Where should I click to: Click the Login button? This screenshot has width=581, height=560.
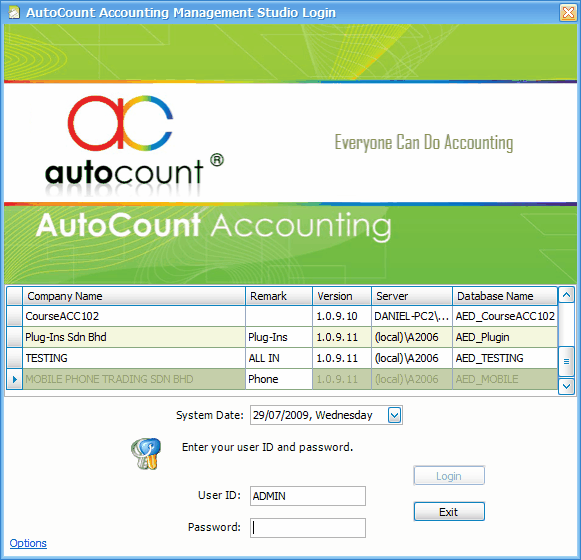click(x=449, y=475)
